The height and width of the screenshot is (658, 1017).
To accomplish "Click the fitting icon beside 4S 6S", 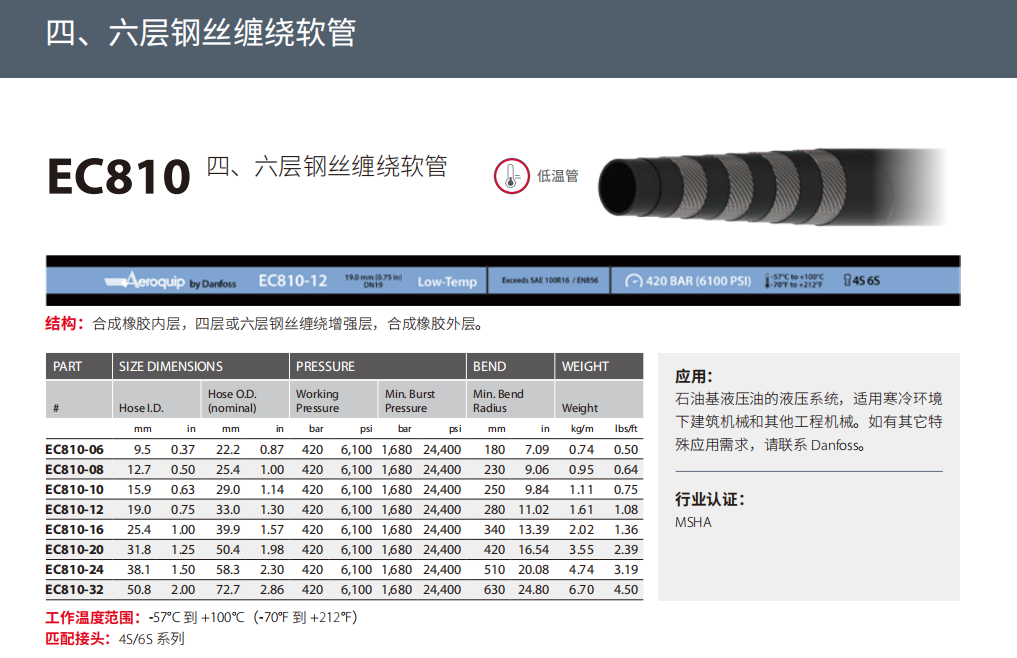I will [847, 280].
